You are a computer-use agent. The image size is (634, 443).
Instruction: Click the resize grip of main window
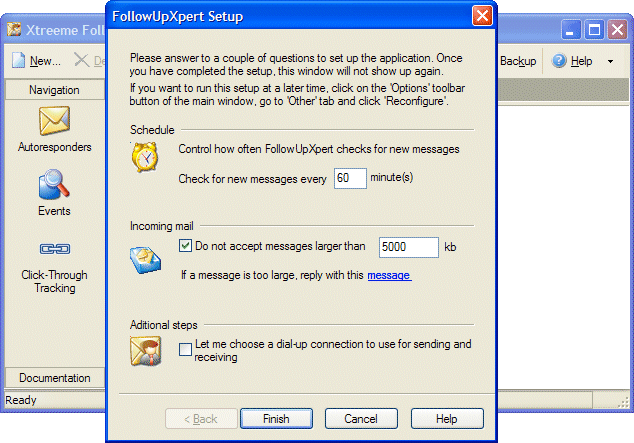[x=623, y=401]
